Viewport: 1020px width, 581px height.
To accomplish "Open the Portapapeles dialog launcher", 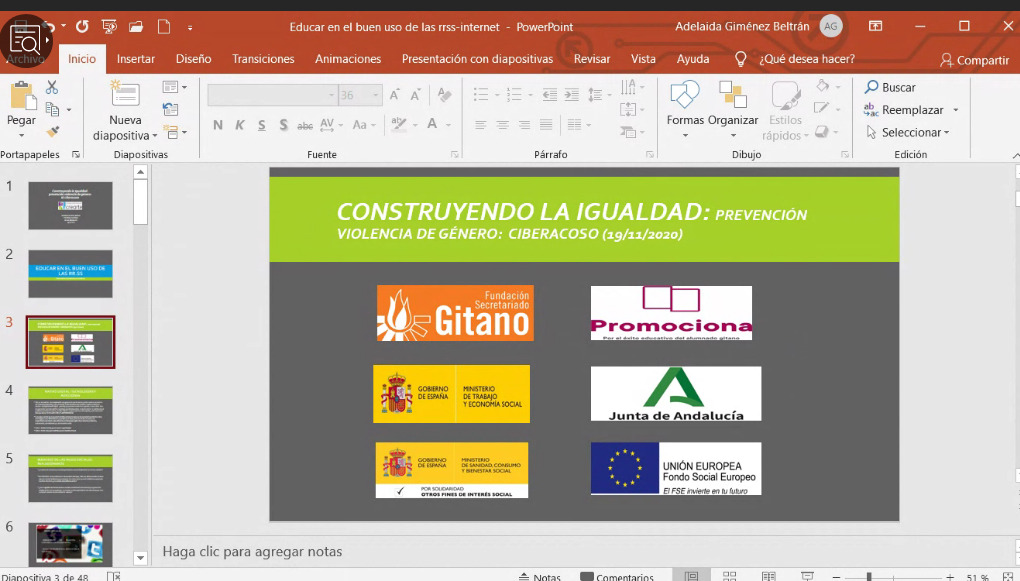I will click(76, 155).
